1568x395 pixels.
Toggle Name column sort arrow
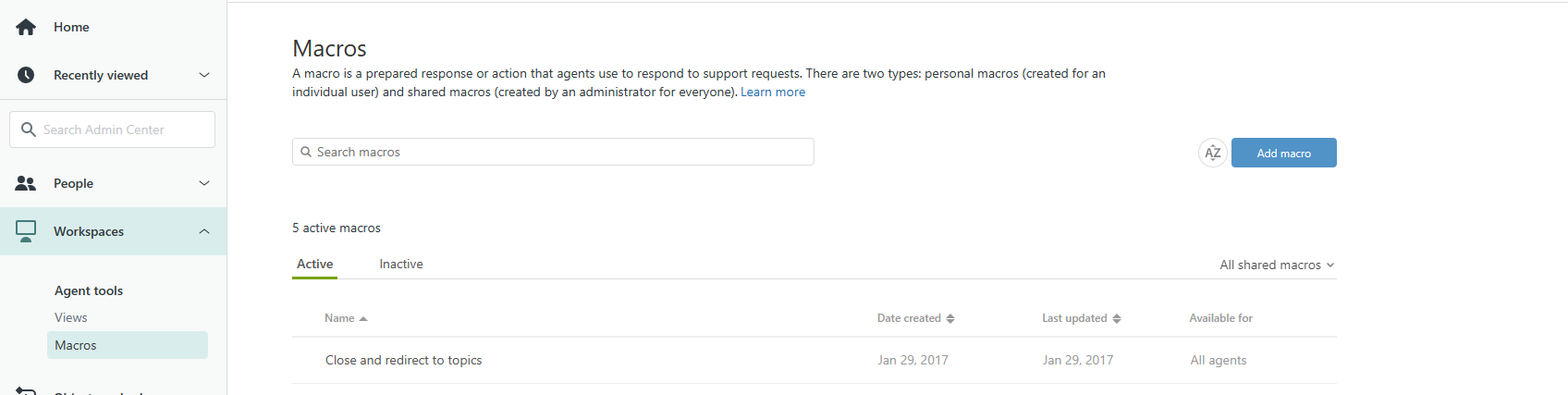(x=363, y=318)
